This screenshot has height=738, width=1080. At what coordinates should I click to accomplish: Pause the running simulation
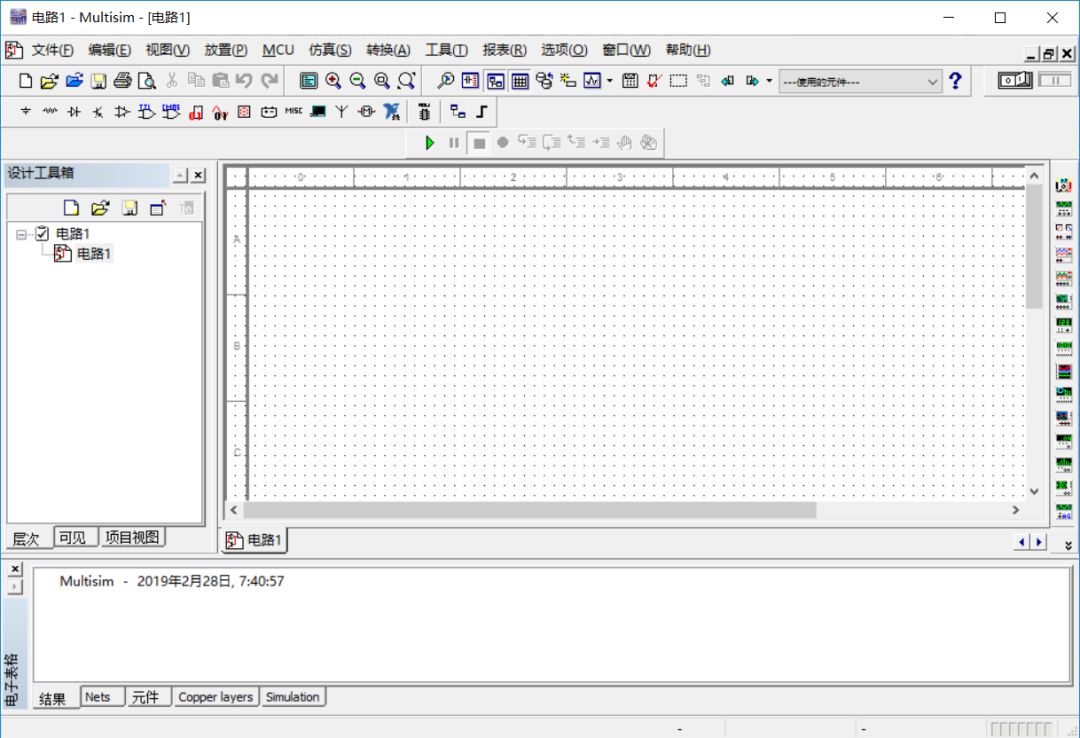(x=453, y=143)
